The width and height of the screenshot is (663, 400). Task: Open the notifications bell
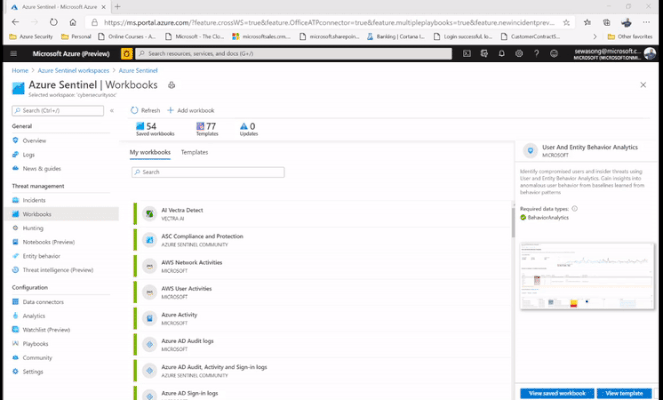(x=501, y=54)
